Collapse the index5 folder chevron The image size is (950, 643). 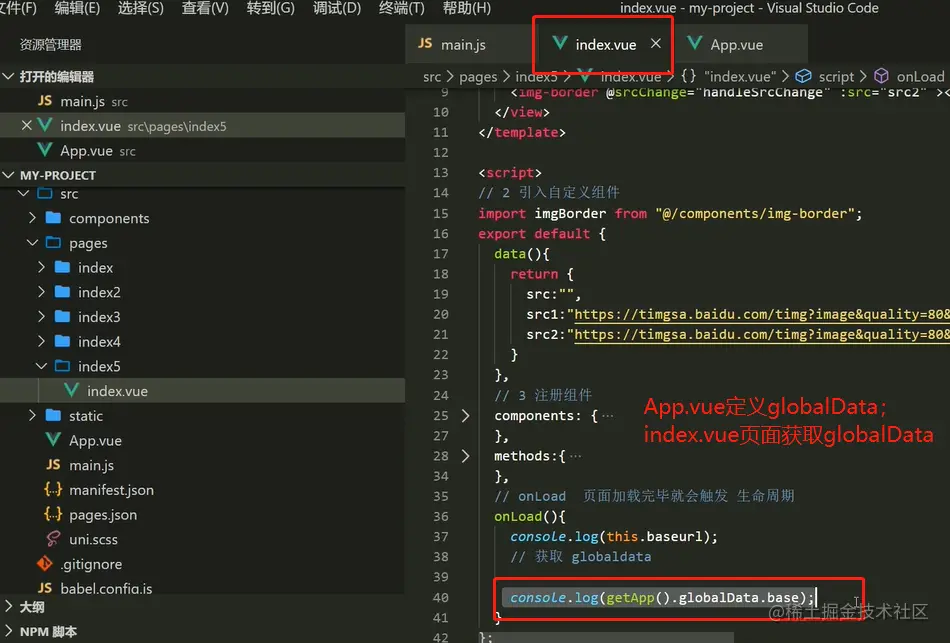[x=41, y=366]
